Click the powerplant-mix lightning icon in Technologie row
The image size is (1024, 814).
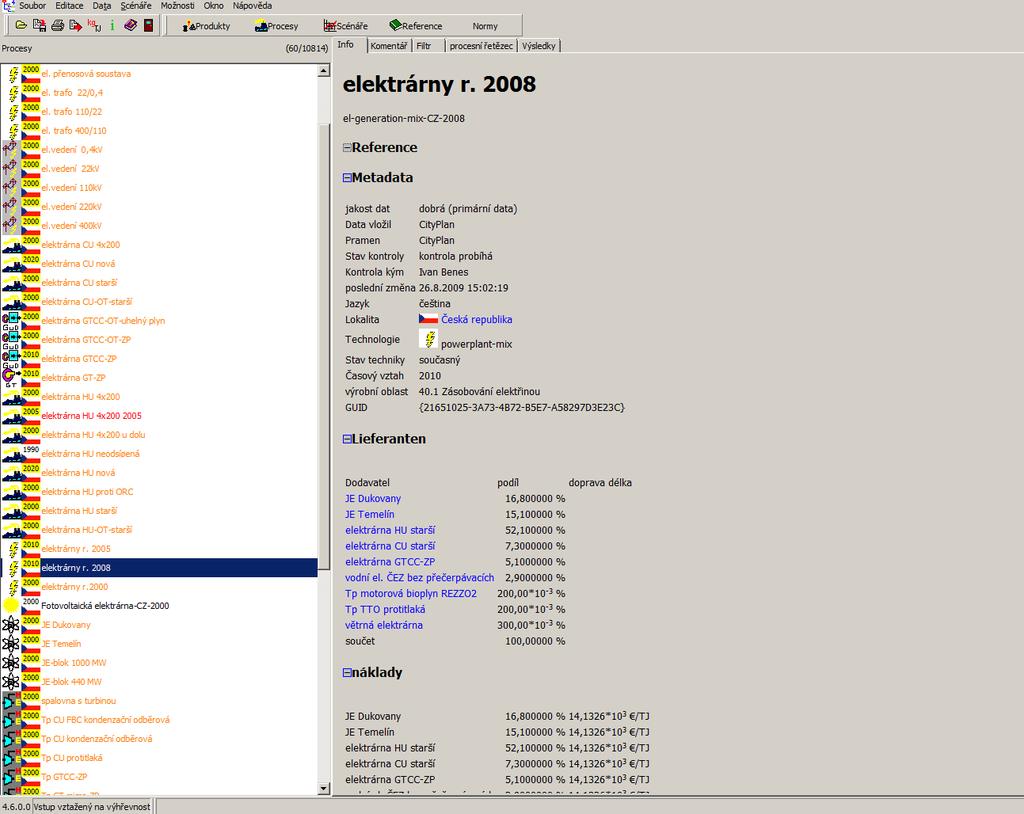click(428, 339)
